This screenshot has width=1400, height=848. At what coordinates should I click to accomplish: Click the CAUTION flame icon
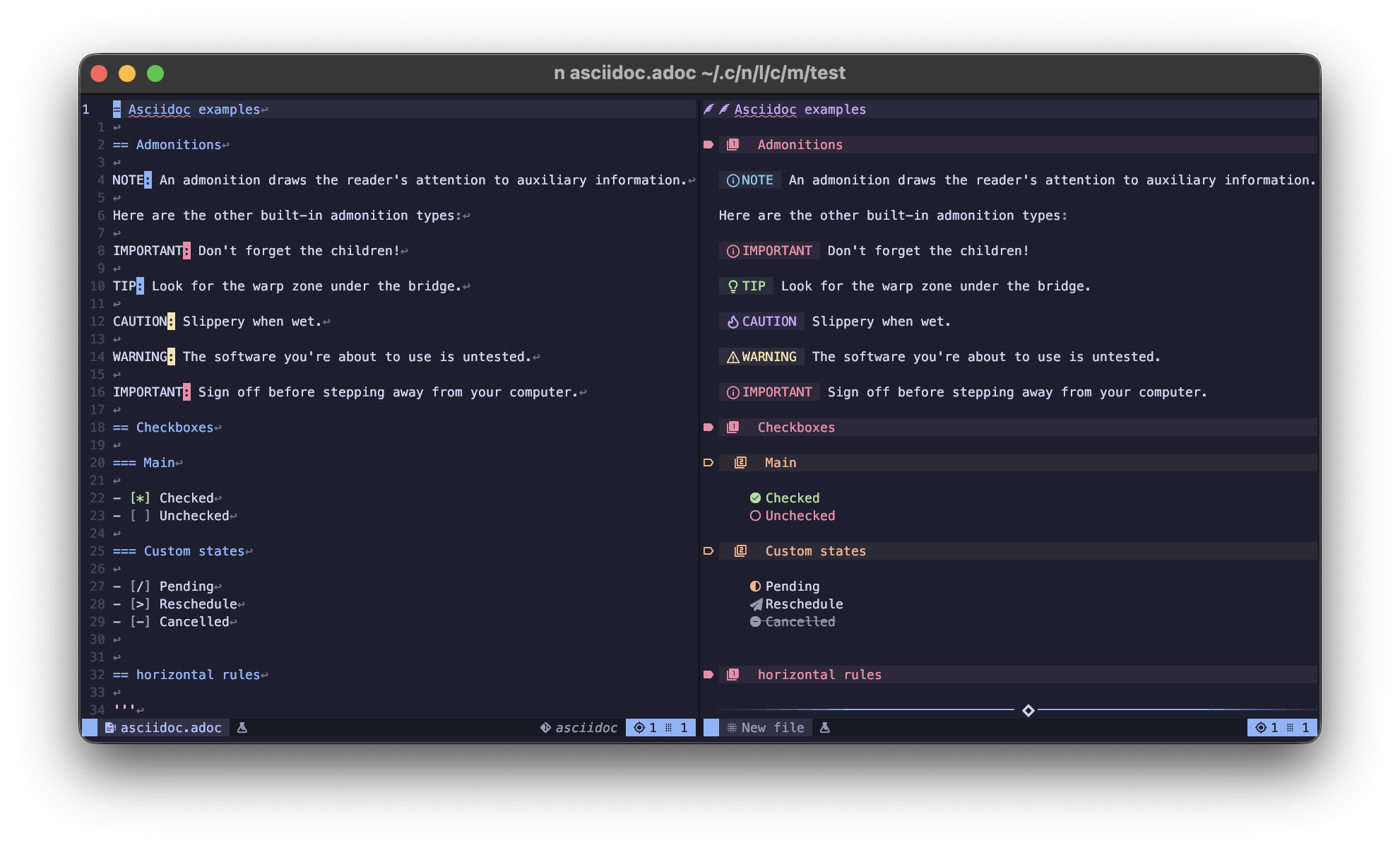pyautogui.click(x=732, y=322)
